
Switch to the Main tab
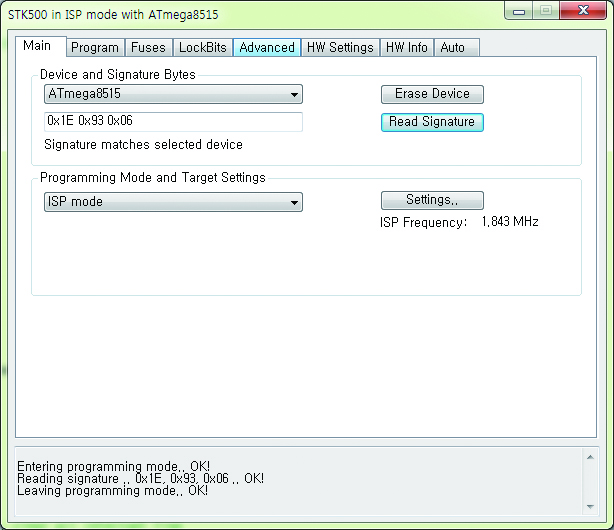pyautogui.click(x=41, y=46)
